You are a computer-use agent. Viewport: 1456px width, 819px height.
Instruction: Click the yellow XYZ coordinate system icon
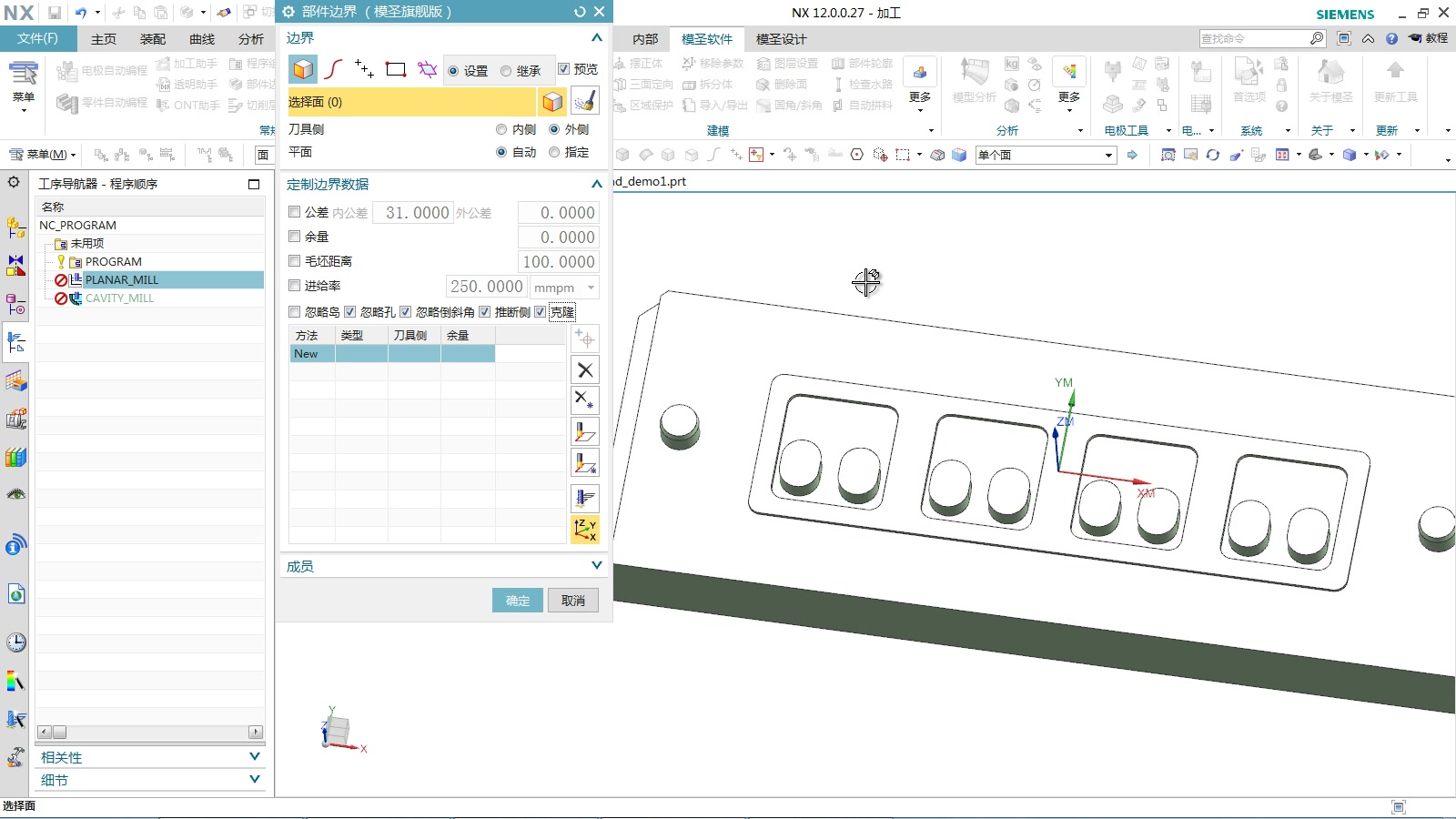(585, 530)
